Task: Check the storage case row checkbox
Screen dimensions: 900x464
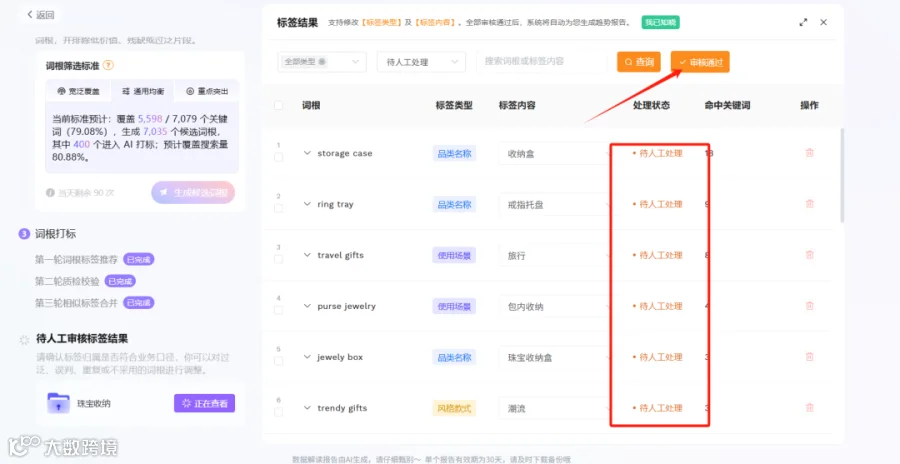Action: point(278,157)
